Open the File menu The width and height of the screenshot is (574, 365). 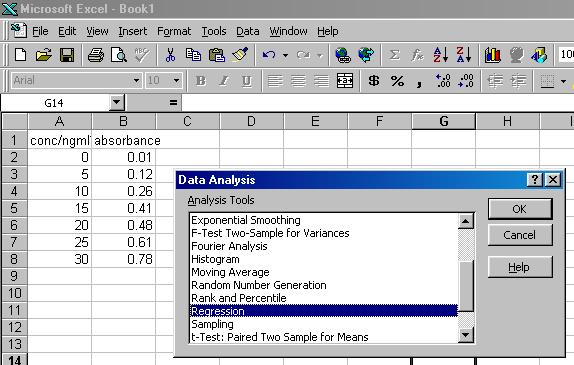40,31
